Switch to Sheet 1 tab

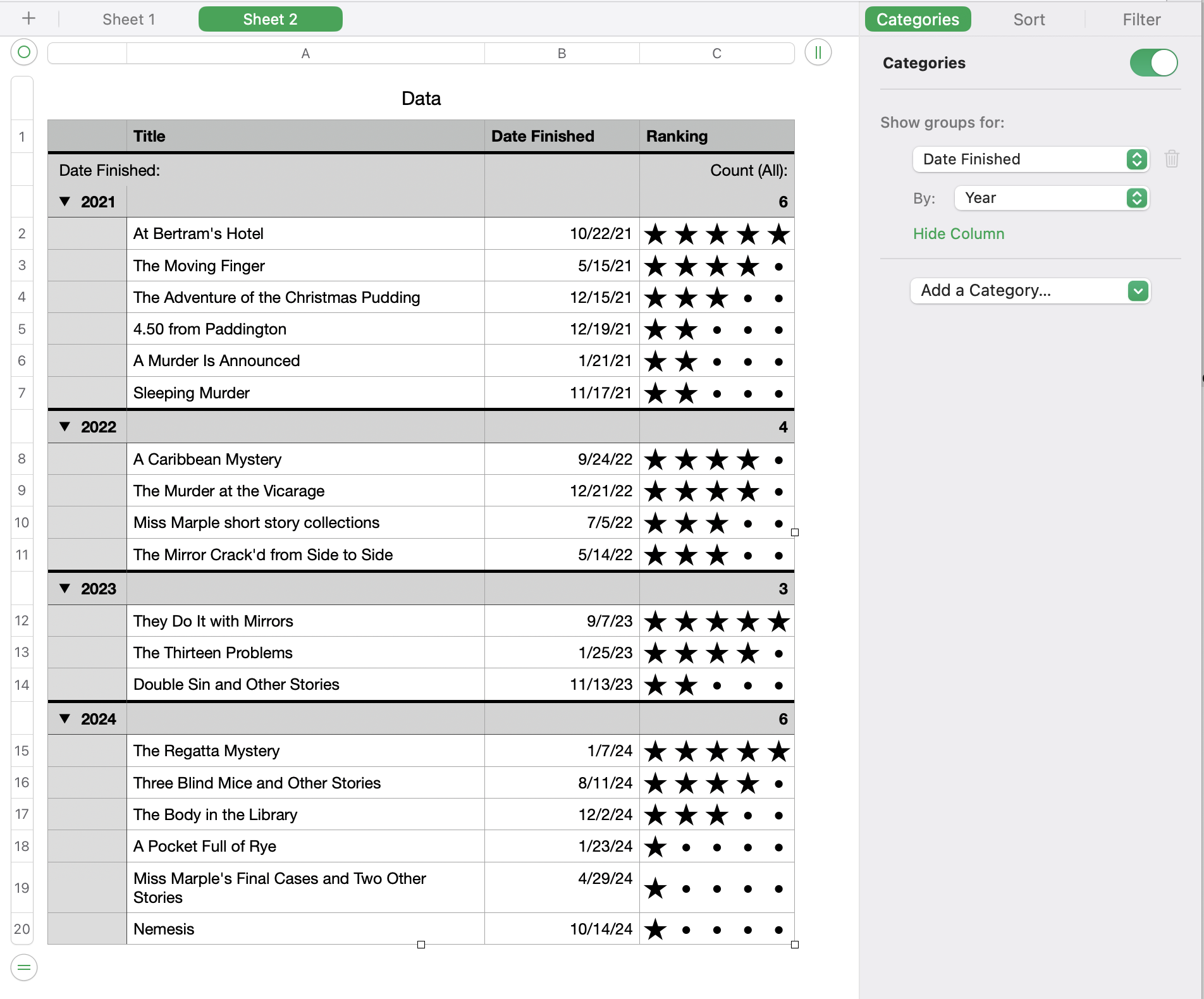tap(129, 19)
